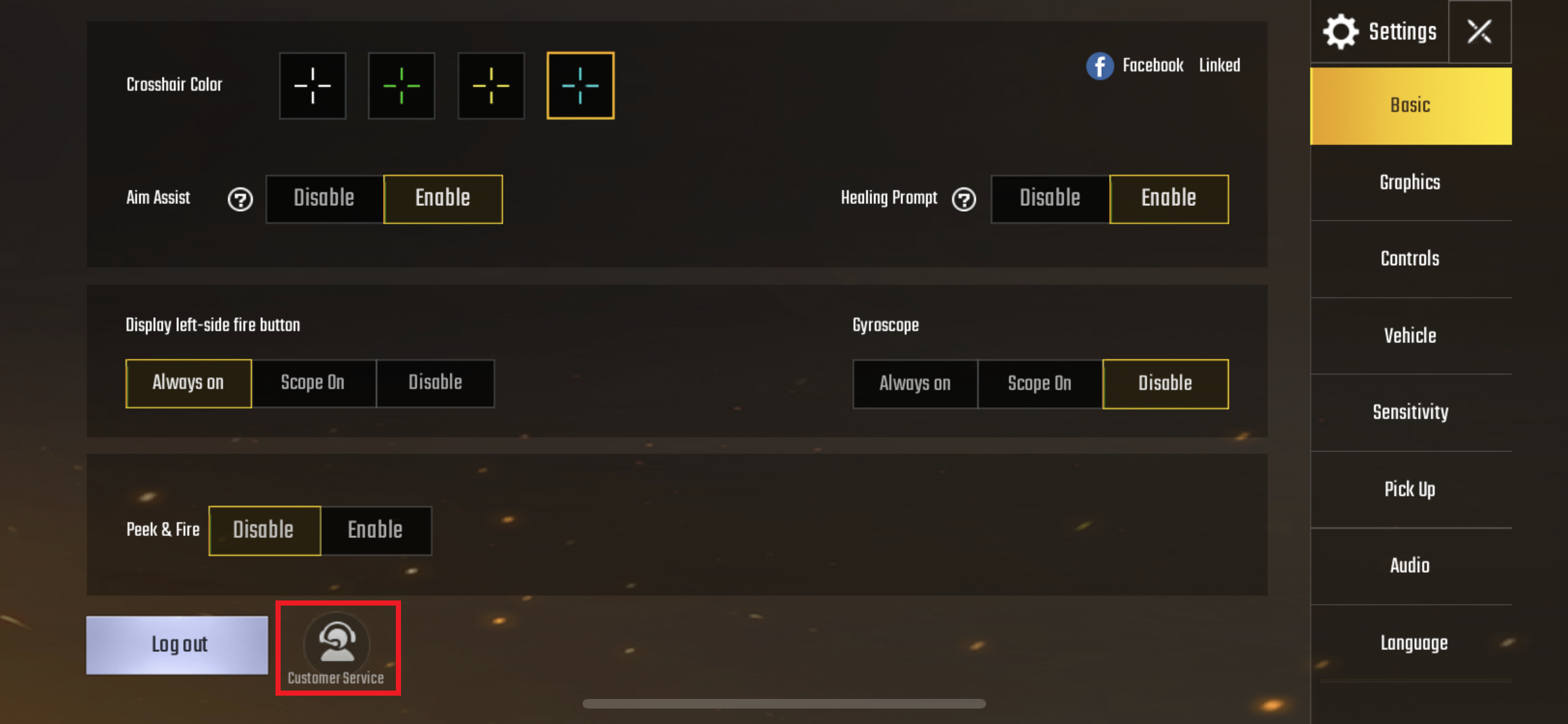Open Pick Up settings section
The image size is (1568, 724).
pos(1411,489)
